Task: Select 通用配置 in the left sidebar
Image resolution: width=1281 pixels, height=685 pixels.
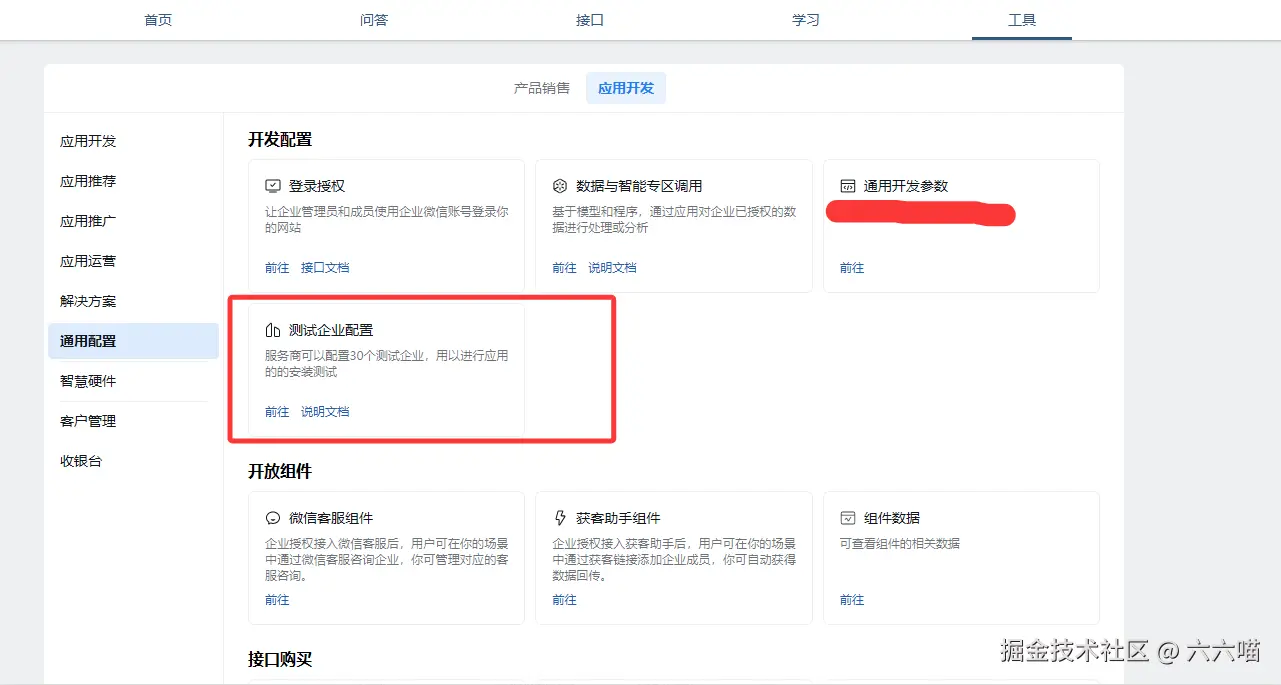Action: tap(133, 341)
